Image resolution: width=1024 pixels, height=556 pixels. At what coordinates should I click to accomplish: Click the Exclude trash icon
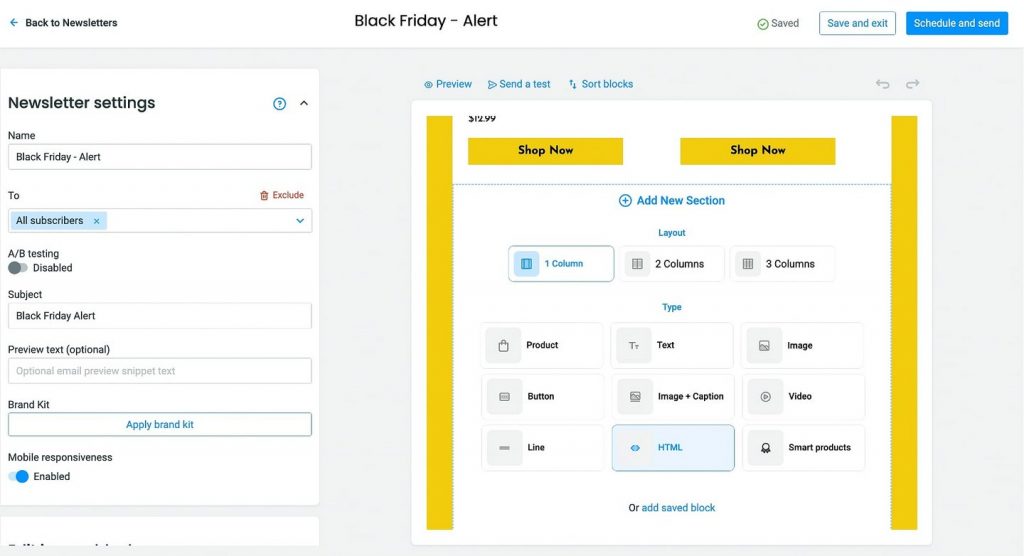pyautogui.click(x=264, y=195)
